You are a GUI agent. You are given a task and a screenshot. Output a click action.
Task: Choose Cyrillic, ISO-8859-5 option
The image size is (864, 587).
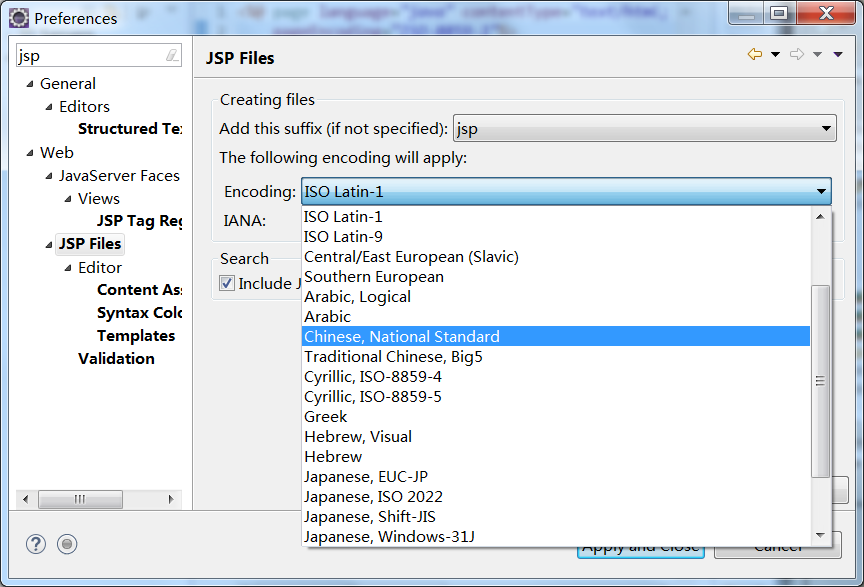(x=556, y=396)
